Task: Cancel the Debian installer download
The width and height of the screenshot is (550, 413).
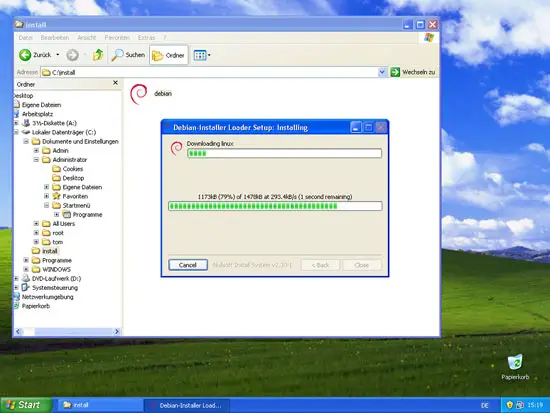Action: click(188, 265)
